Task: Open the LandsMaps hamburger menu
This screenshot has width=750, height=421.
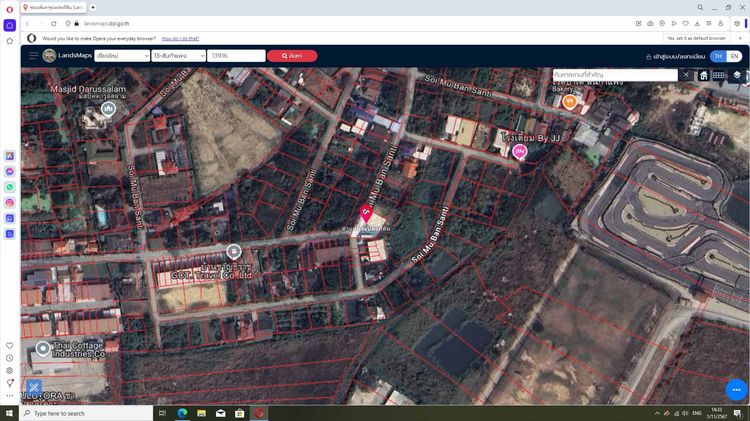Action: [33, 56]
